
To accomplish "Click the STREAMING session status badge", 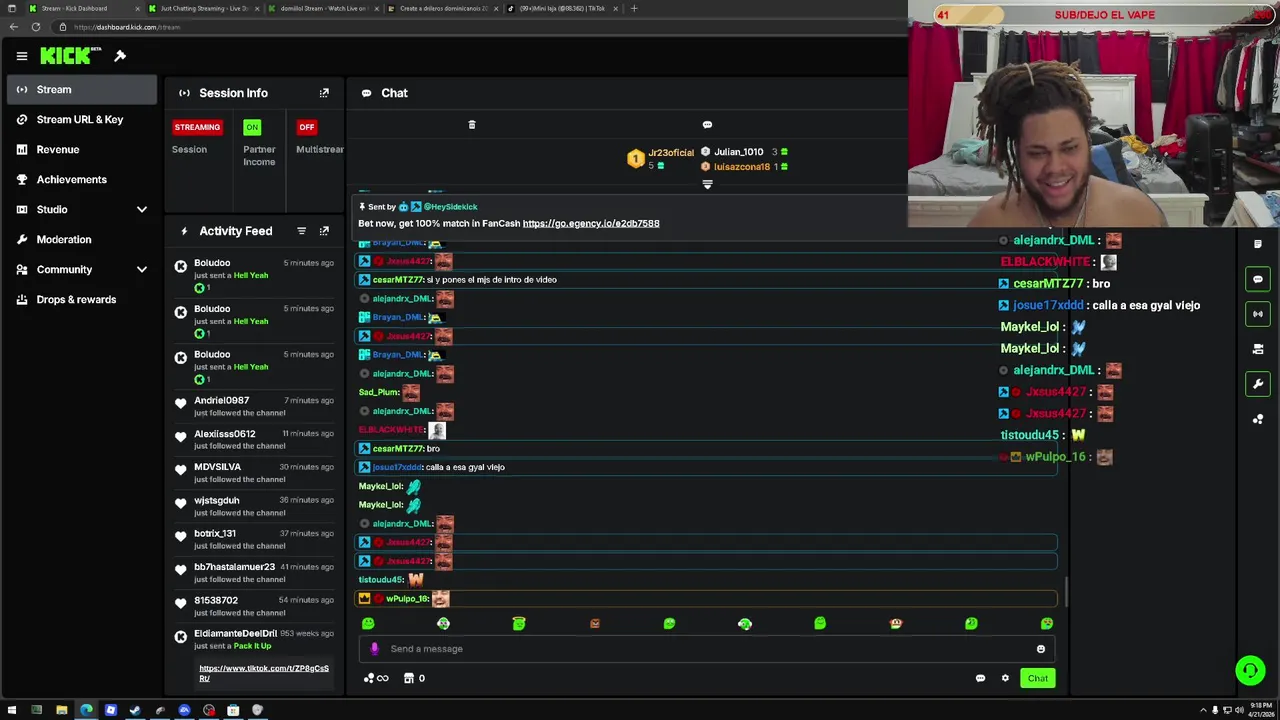I will (197, 127).
